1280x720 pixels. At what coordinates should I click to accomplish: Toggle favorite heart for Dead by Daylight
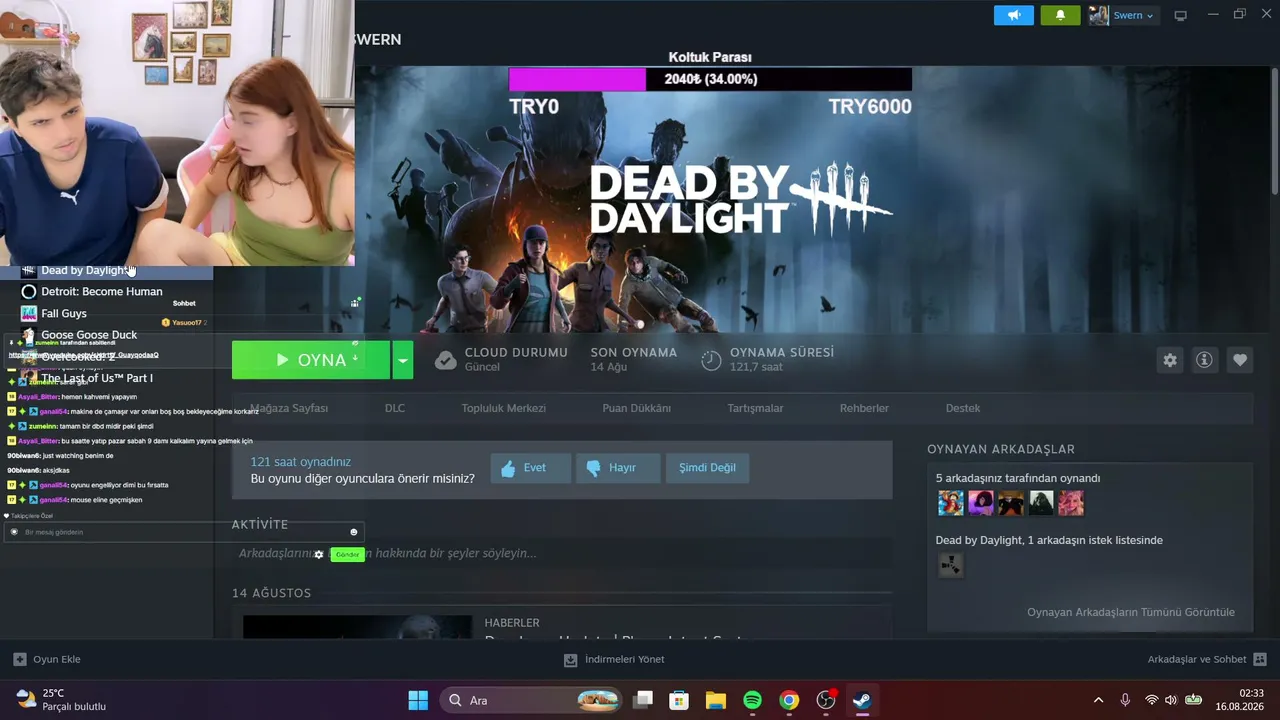tap(1240, 360)
